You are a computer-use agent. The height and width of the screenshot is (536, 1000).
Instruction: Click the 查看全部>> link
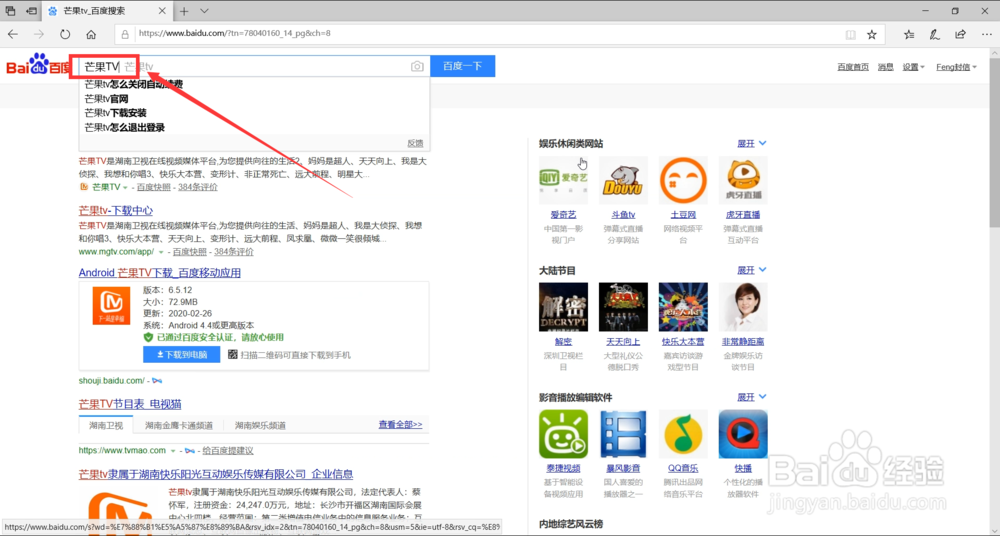coord(401,424)
